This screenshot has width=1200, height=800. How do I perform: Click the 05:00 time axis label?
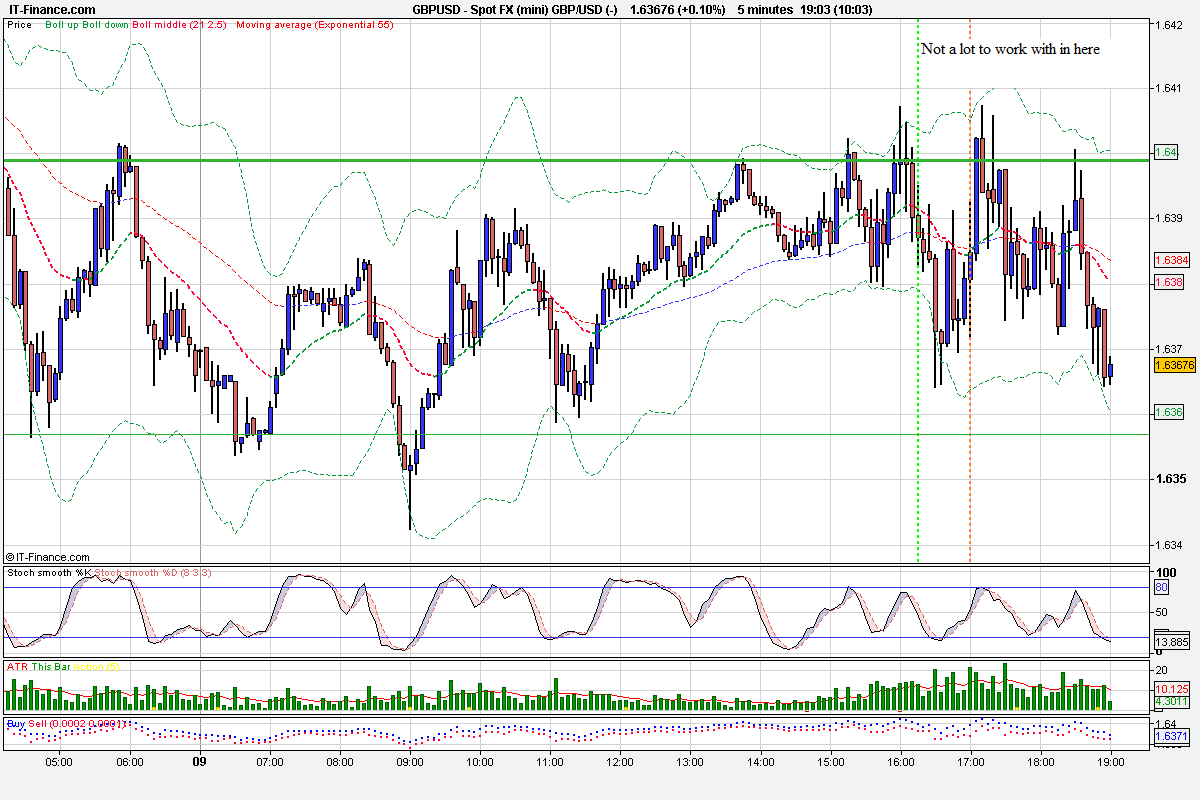coord(59,761)
